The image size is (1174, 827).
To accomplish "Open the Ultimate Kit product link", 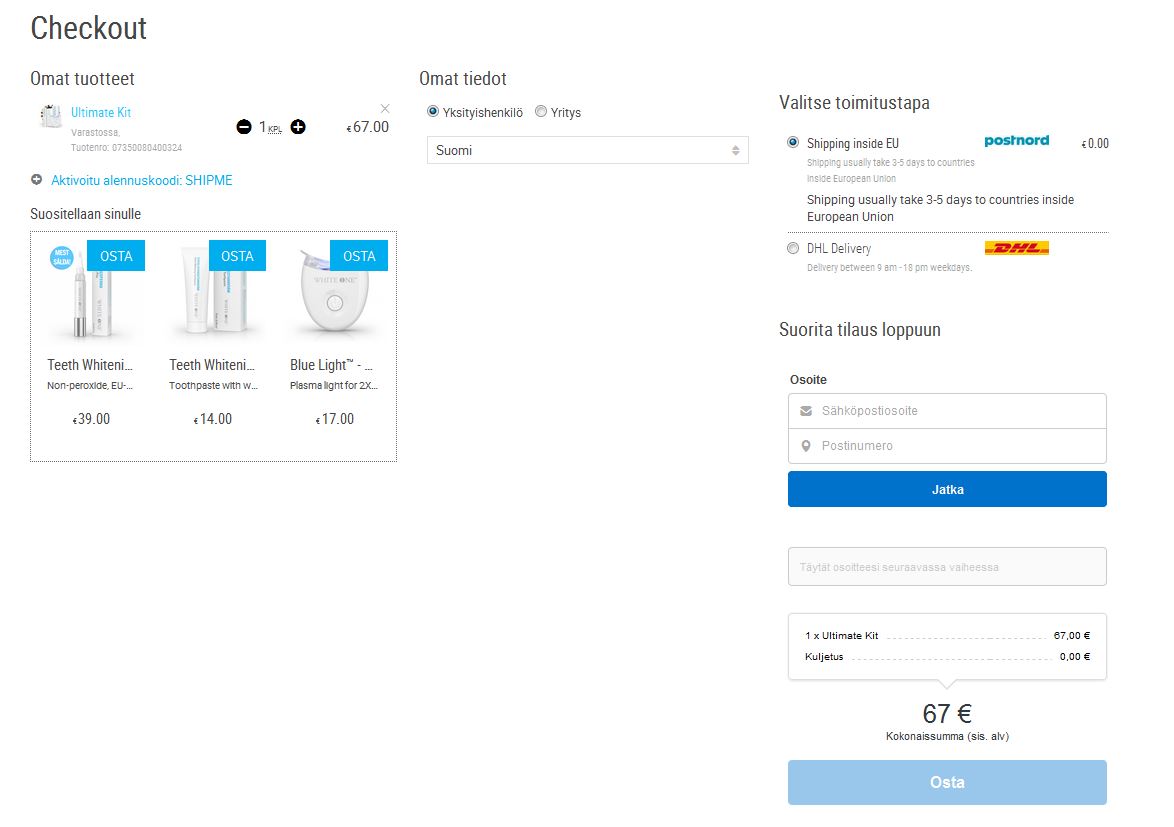I will tap(101, 113).
